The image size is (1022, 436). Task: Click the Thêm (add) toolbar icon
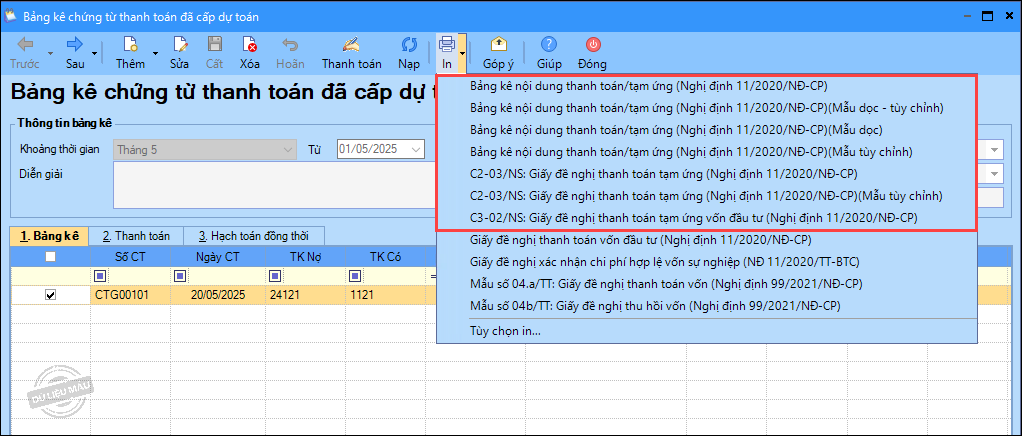coord(129,45)
